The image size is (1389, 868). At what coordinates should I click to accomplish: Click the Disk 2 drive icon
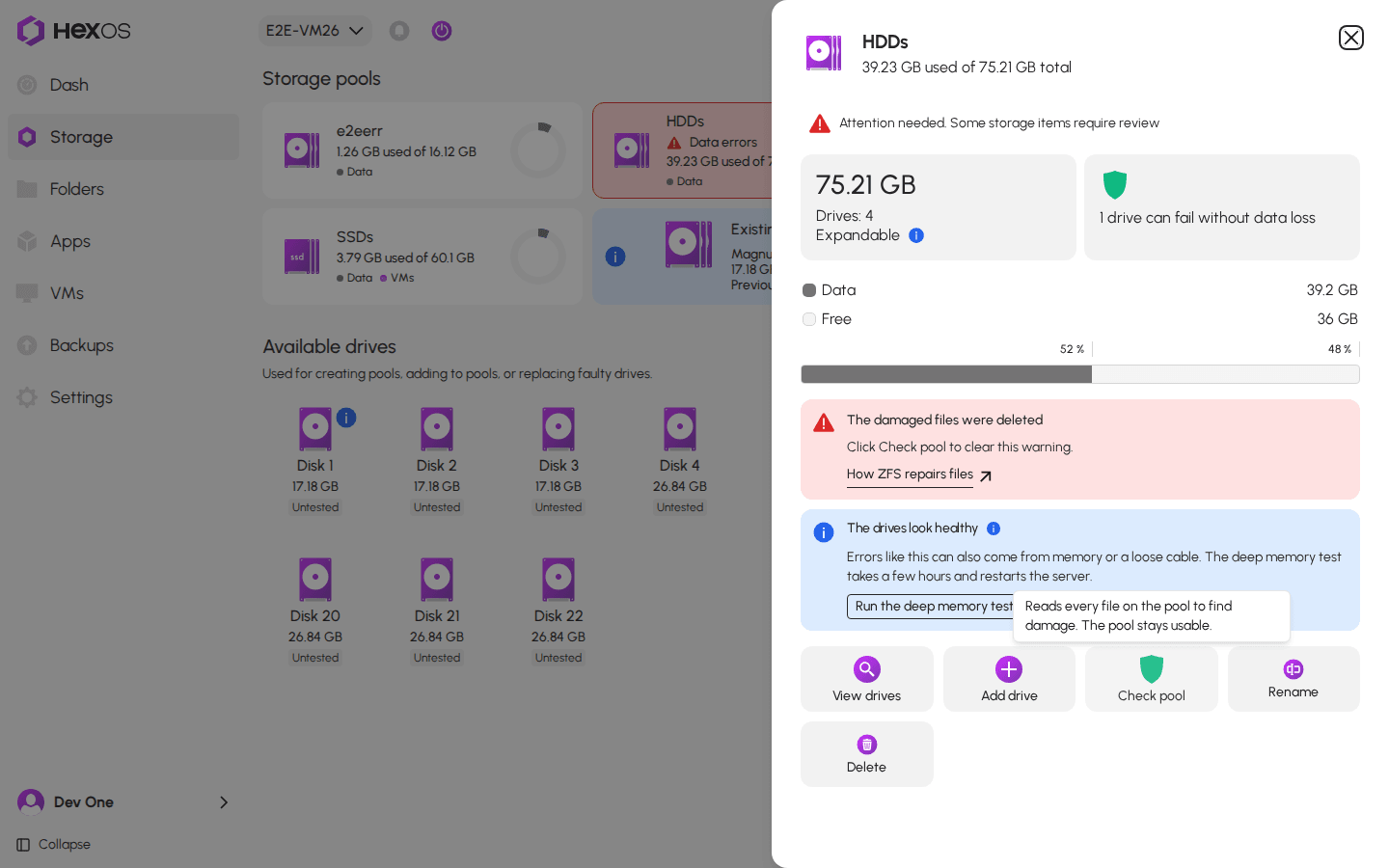pos(437,429)
